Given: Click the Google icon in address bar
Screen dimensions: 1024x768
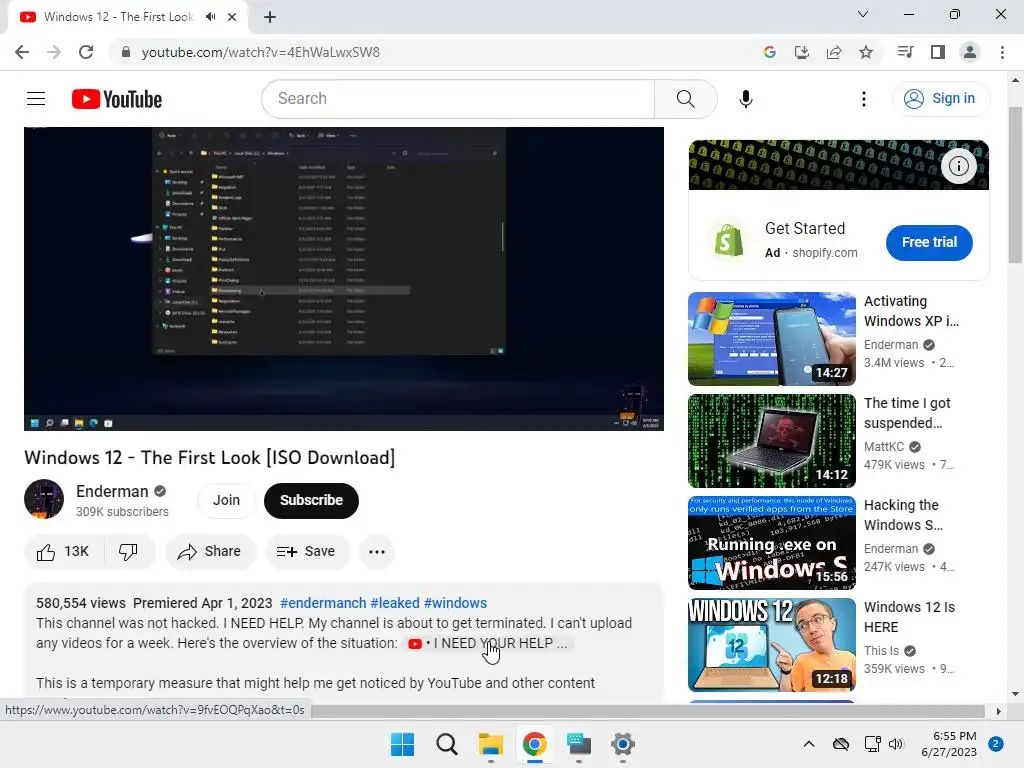Looking at the screenshot, I should click(x=769, y=52).
